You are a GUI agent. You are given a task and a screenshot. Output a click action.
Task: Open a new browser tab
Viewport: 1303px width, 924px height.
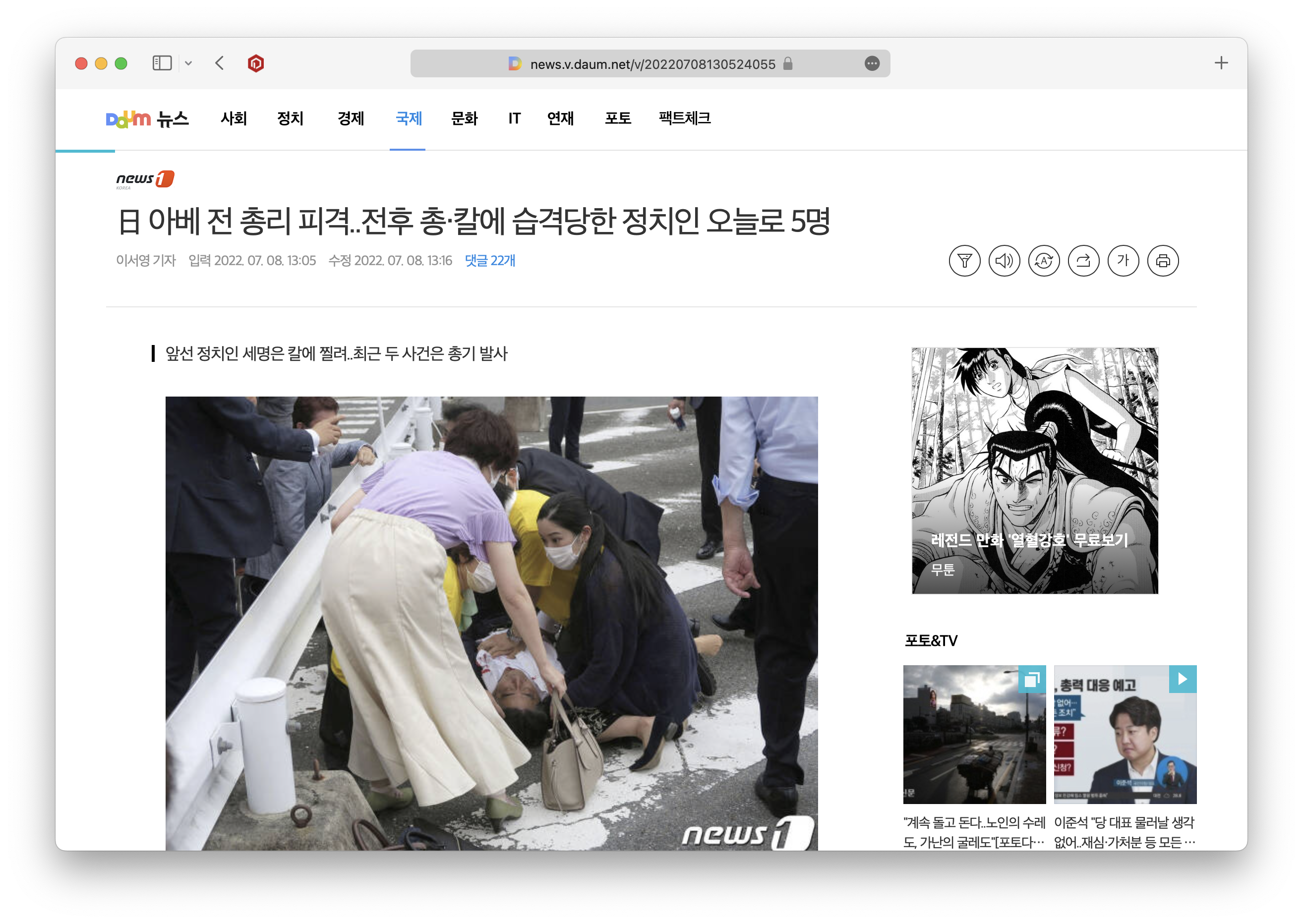click(x=1221, y=63)
